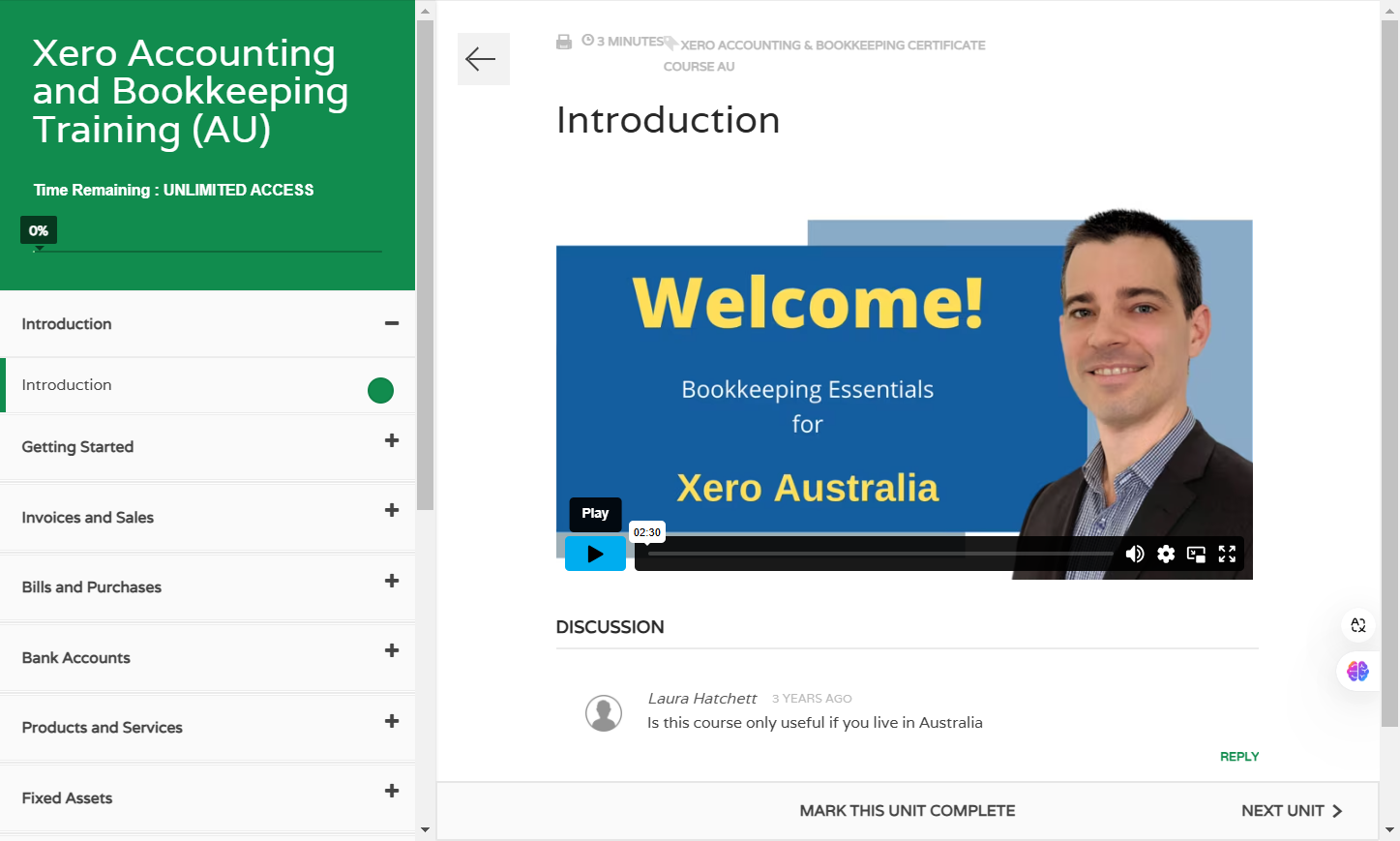Expand the Fixed Assets section
Image resolution: width=1400 pixels, height=841 pixels.
click(392, 791)
